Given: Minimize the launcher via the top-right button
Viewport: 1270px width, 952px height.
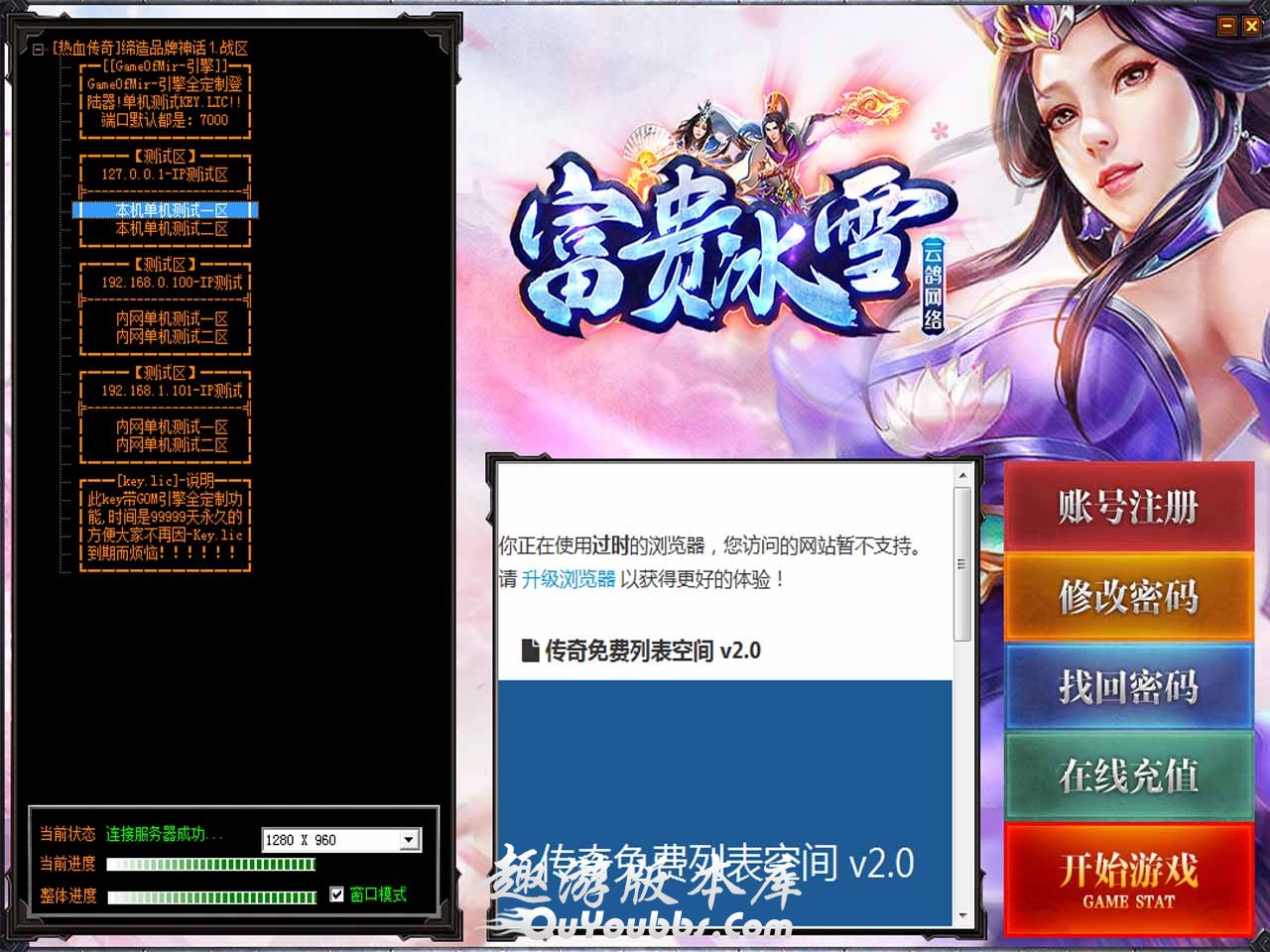Looking at the screenshot, I should coord(1228,27).
